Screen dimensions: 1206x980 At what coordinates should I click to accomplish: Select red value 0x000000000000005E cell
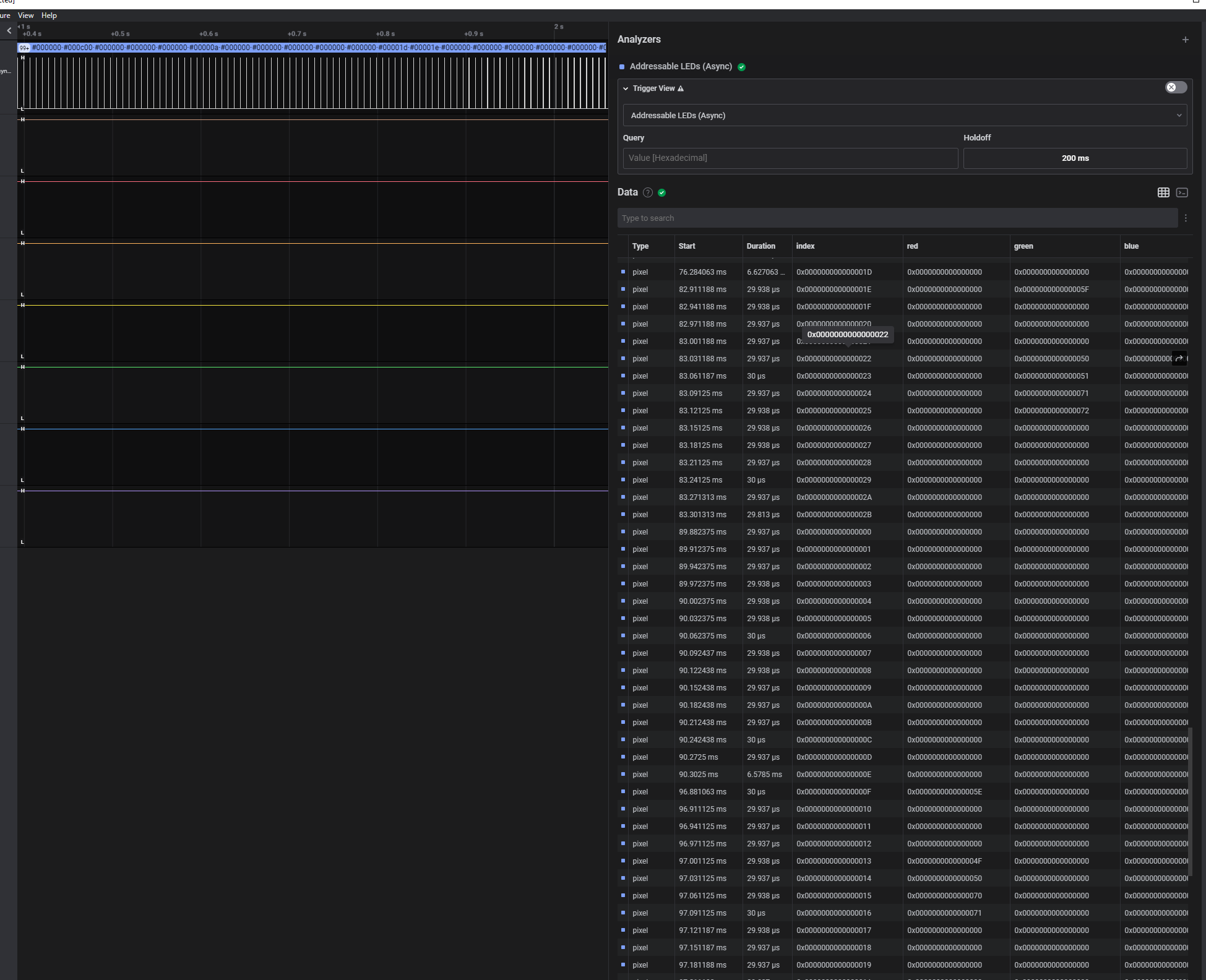(944, 792)
